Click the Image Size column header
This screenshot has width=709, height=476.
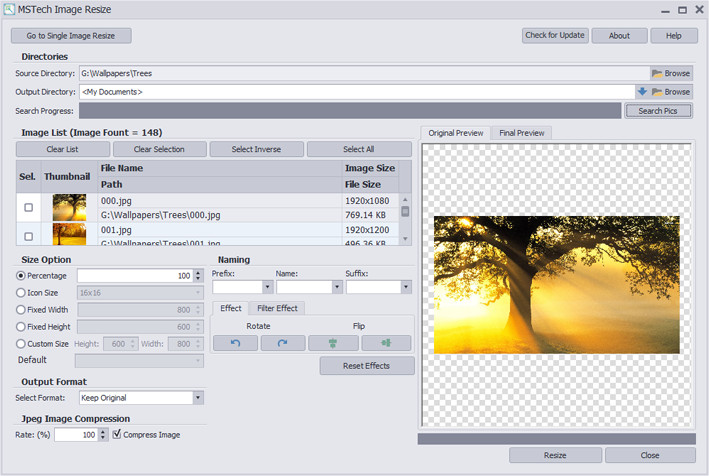(x=370, y=168)
